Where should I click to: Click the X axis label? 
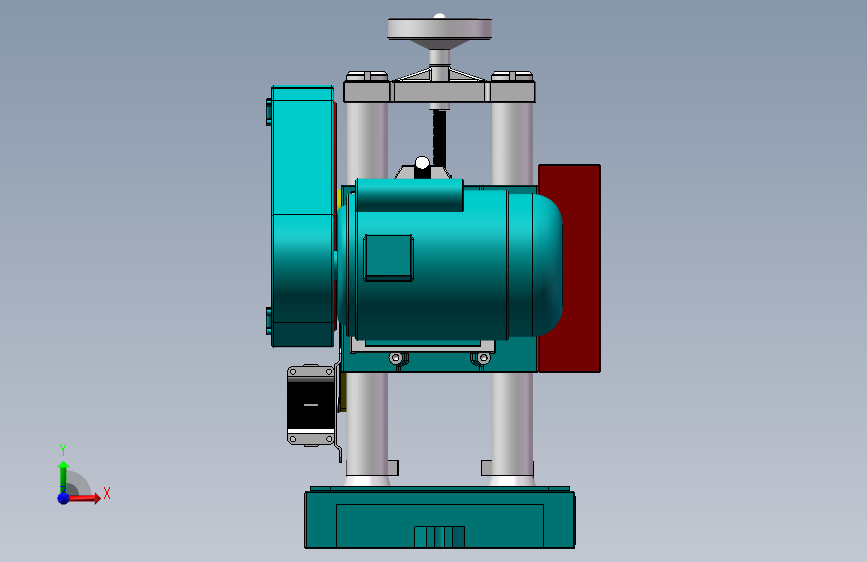(x=107, y=493)
